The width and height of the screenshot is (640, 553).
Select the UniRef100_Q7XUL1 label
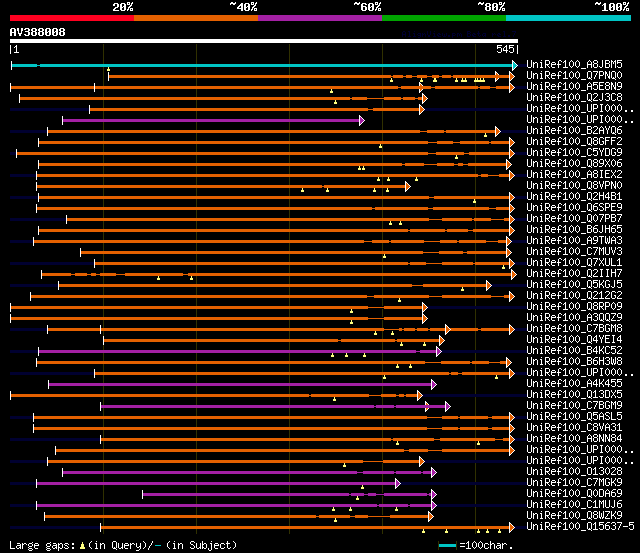[574, 263]
